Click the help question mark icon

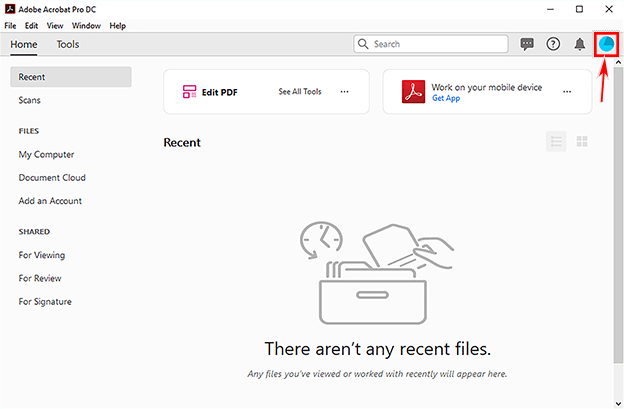[553, 44]
